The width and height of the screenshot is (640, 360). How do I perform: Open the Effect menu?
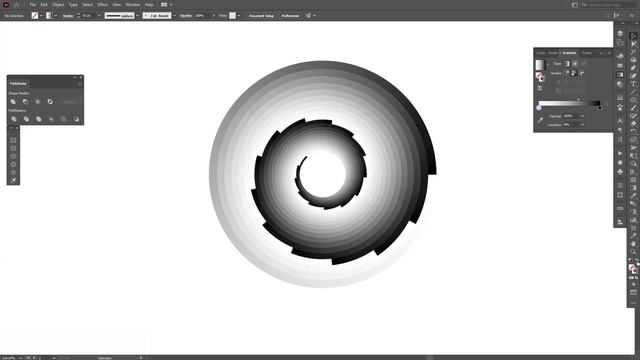(102, 4)
